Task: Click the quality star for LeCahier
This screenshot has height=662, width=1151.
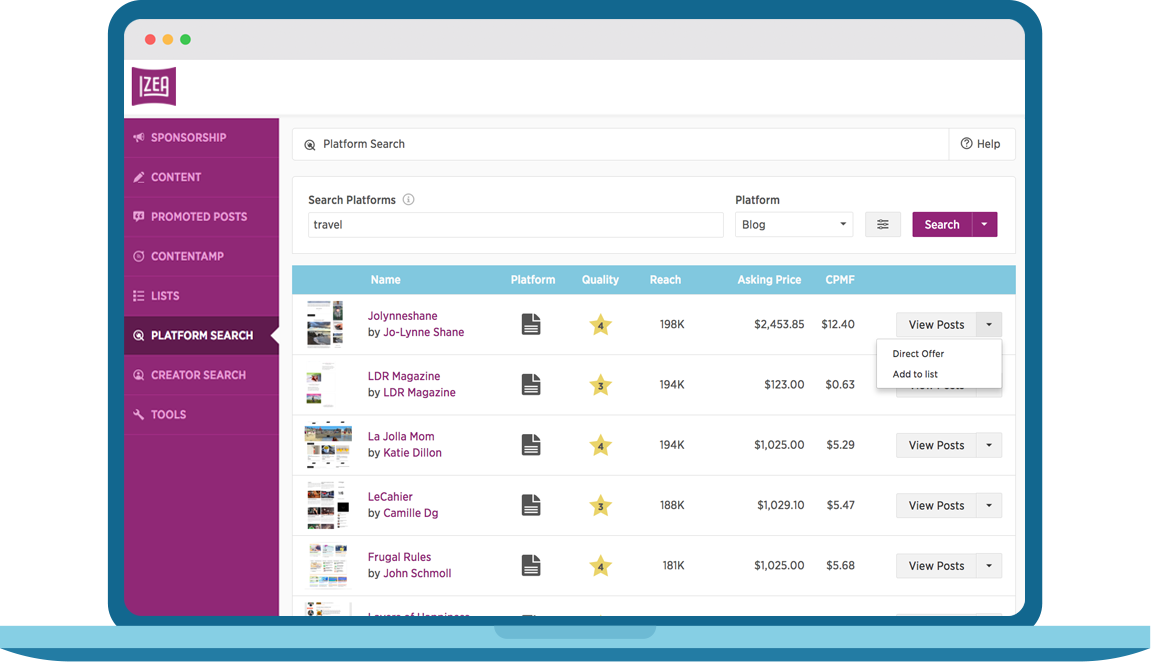Action: pyautogui.click(x=600, y=505)
